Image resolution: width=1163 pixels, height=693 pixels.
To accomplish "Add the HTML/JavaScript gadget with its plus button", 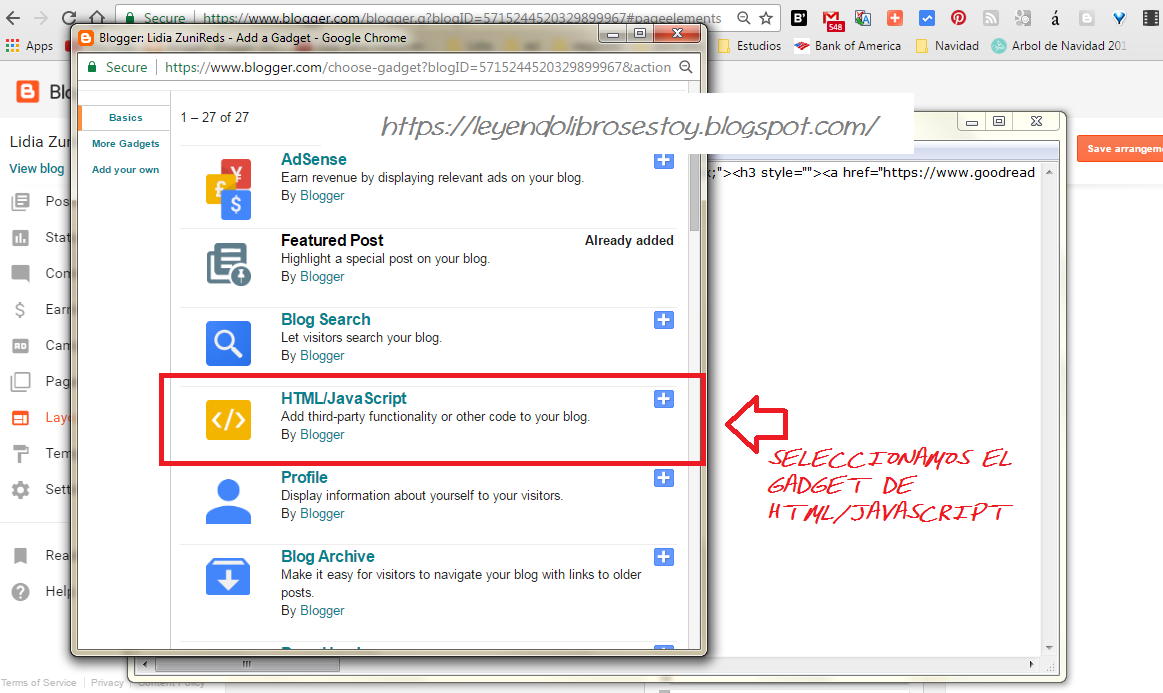I will click(x=663, y=398).
